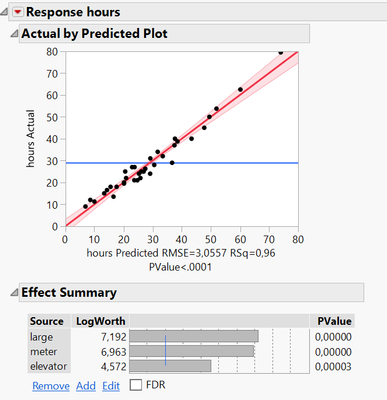
Task: Collapse the Effect Summary section
Action: [x=14, y=293]
